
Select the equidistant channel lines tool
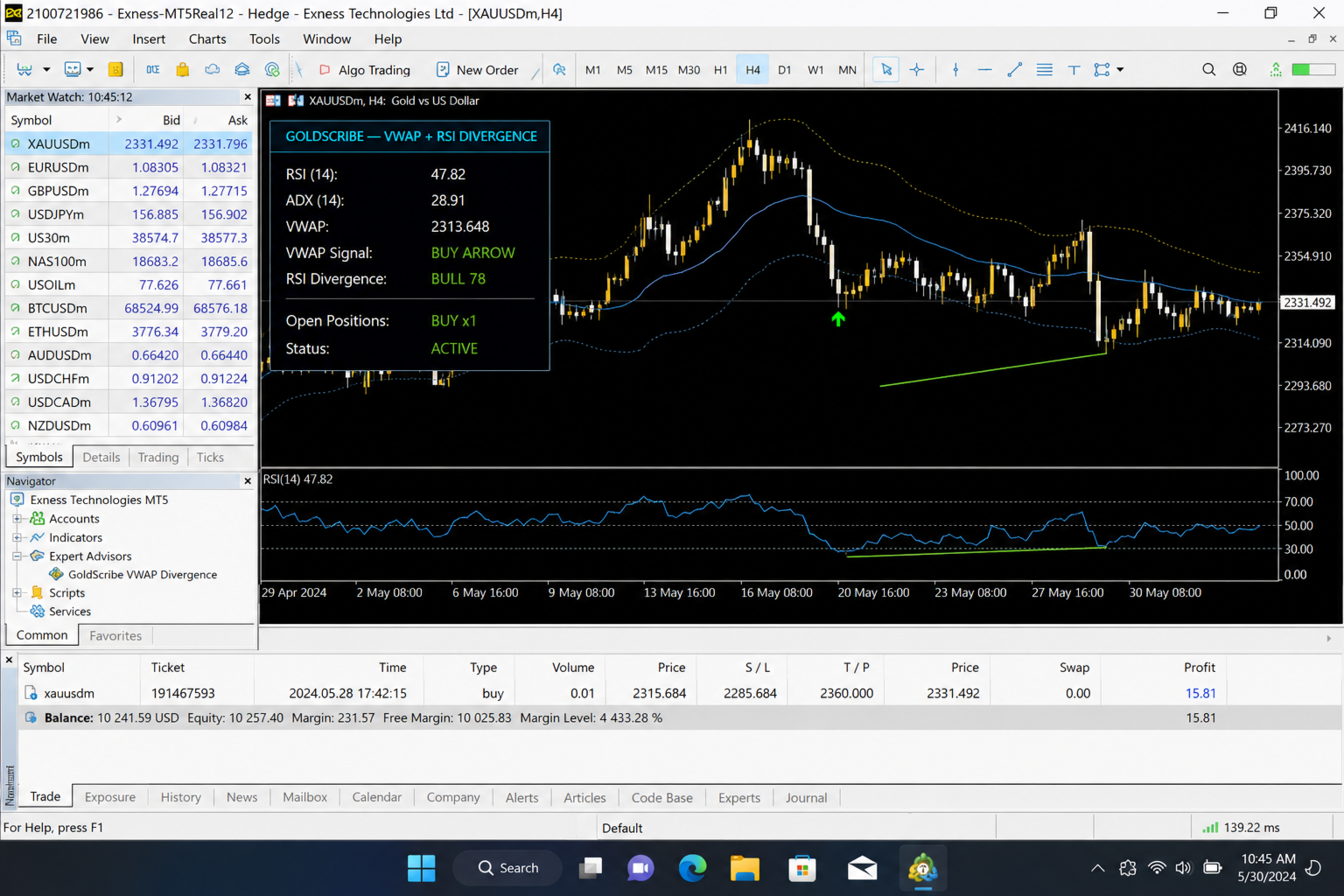(x=1045, y=70)
